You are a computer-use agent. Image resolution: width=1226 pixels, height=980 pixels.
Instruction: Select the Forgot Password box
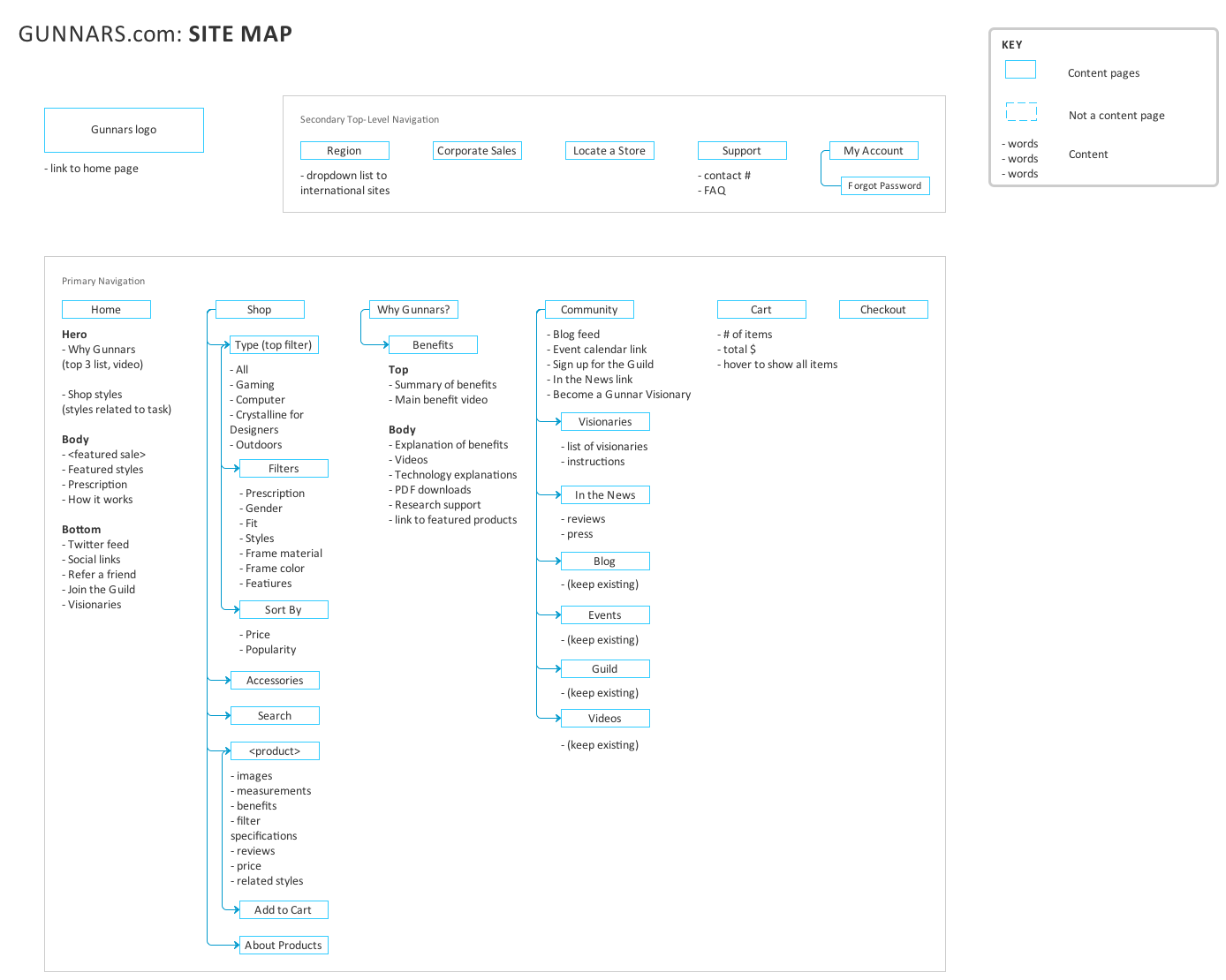[884, 185]
